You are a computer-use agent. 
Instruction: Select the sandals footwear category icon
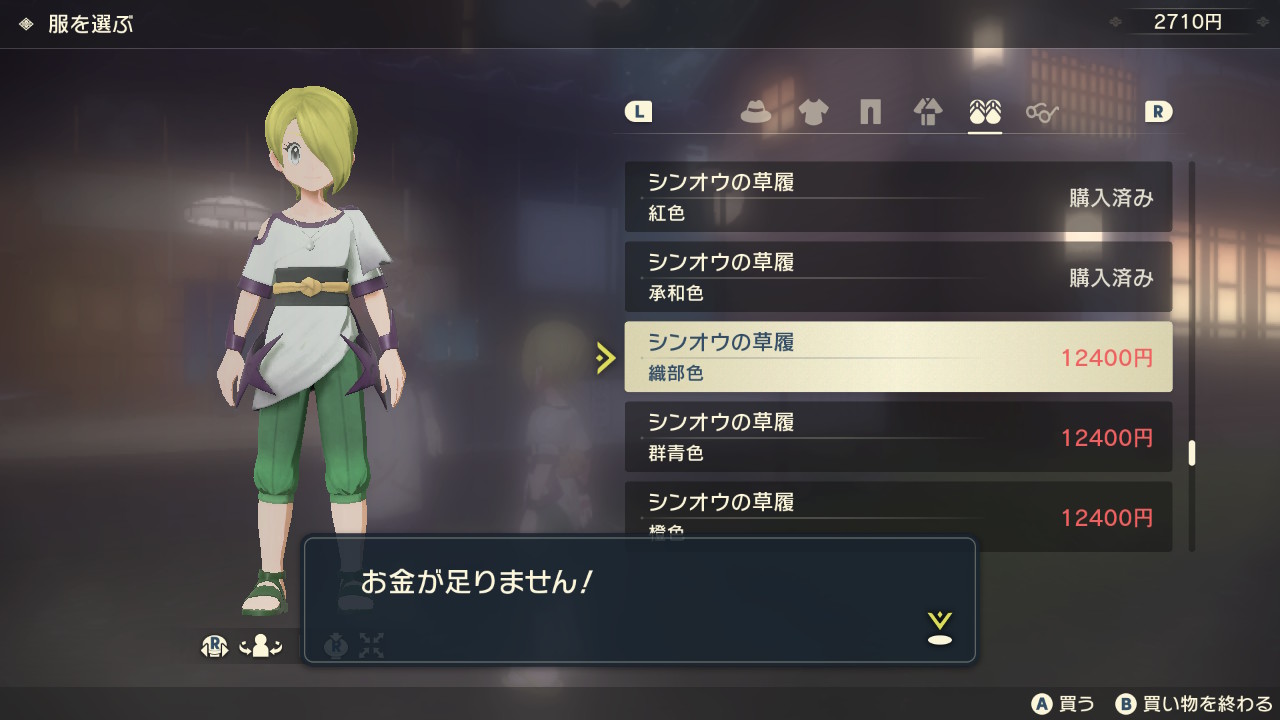(x=985, y=112)
